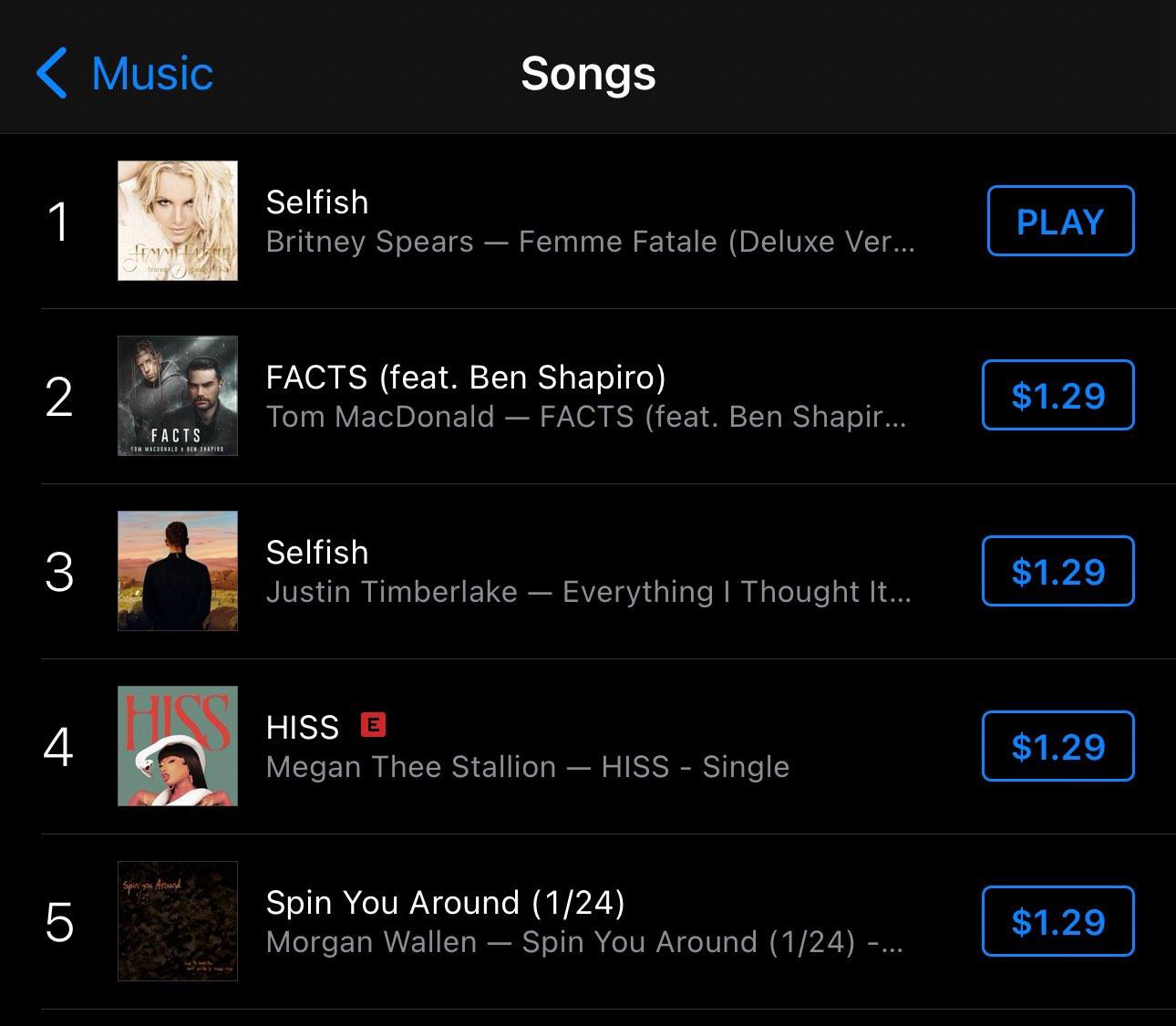1176x1026 pixels.
Task: Tap the Music back link
Action: coord(152,73)
